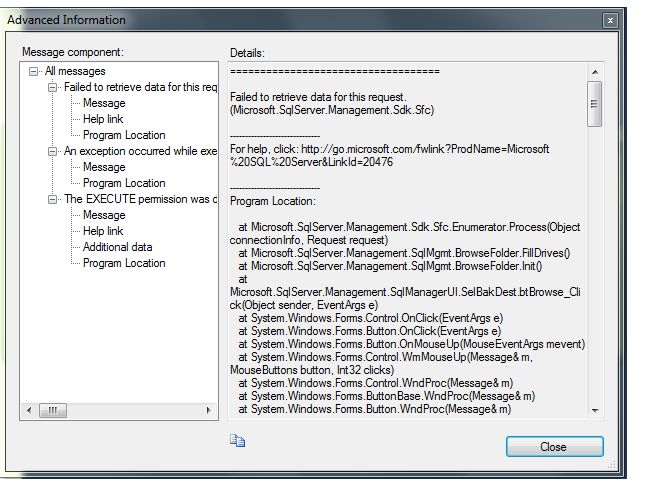
Task: Click 'Failed to retrieve data for this request.' in Details
Action: tap(318, 97)
